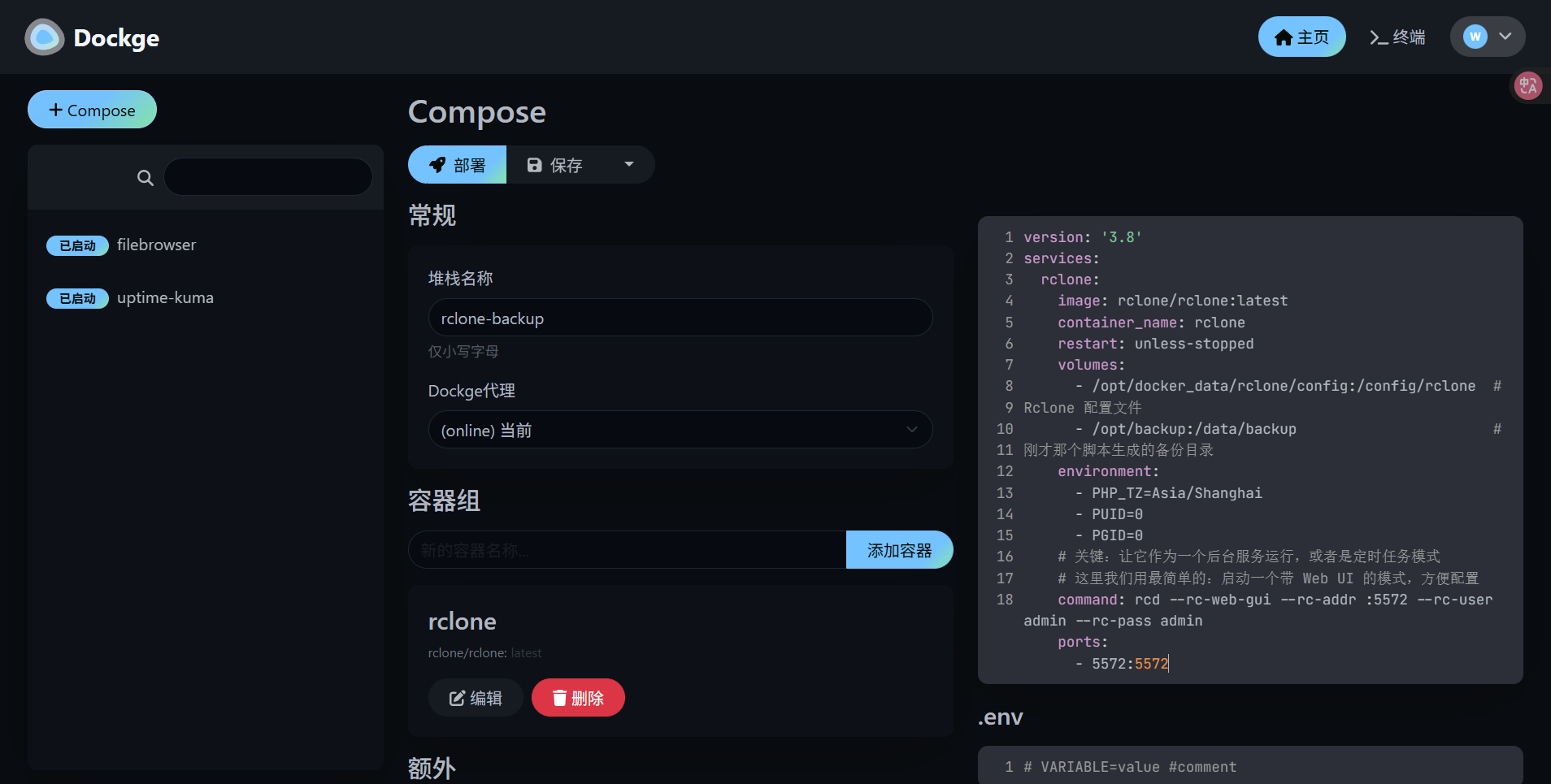The image size is (1551, 784).
Task: Click the PHP_TZ=Asia/Shanghai environment line
Action: (1168, 493)
